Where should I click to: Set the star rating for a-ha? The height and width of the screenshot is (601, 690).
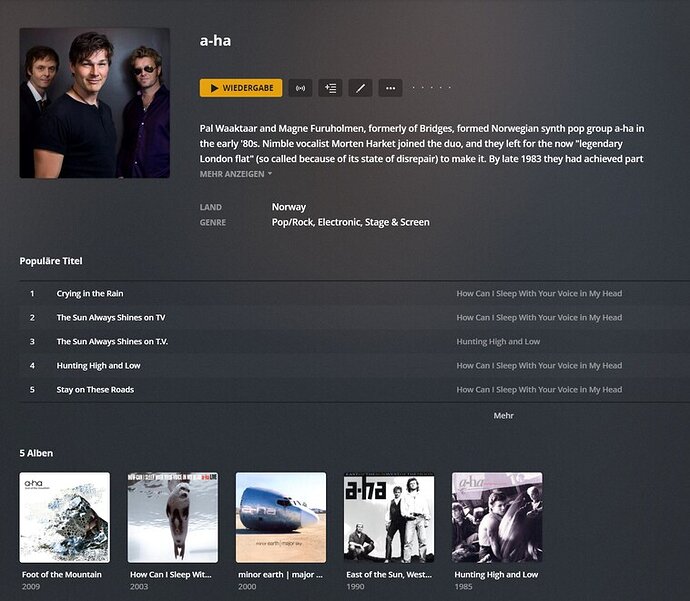431,88
